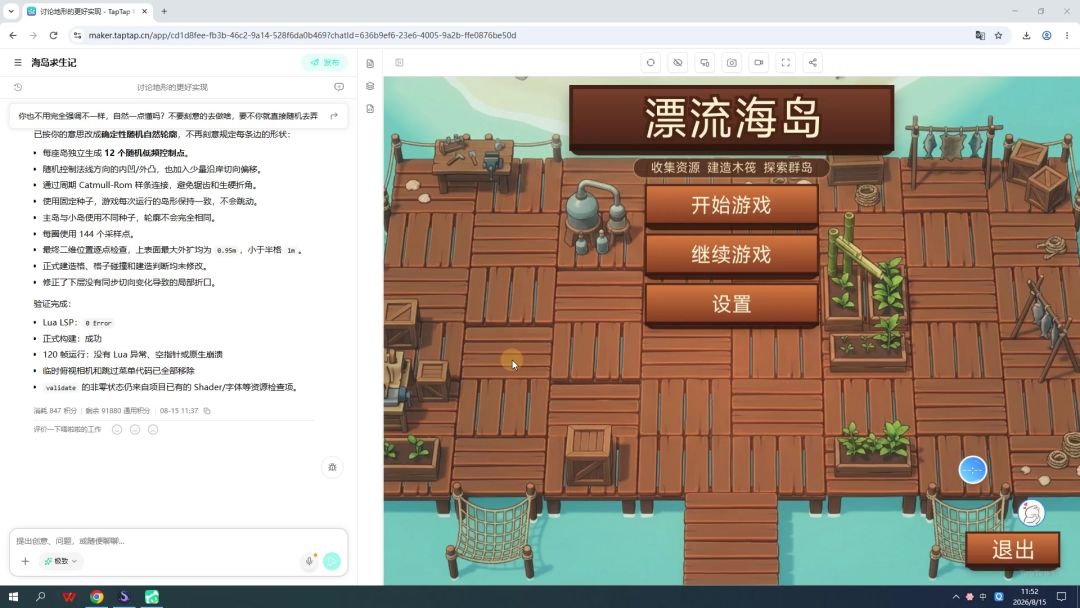Click the mascot avatar icon above 退出
The image size is (1080, 608).
1031,513
